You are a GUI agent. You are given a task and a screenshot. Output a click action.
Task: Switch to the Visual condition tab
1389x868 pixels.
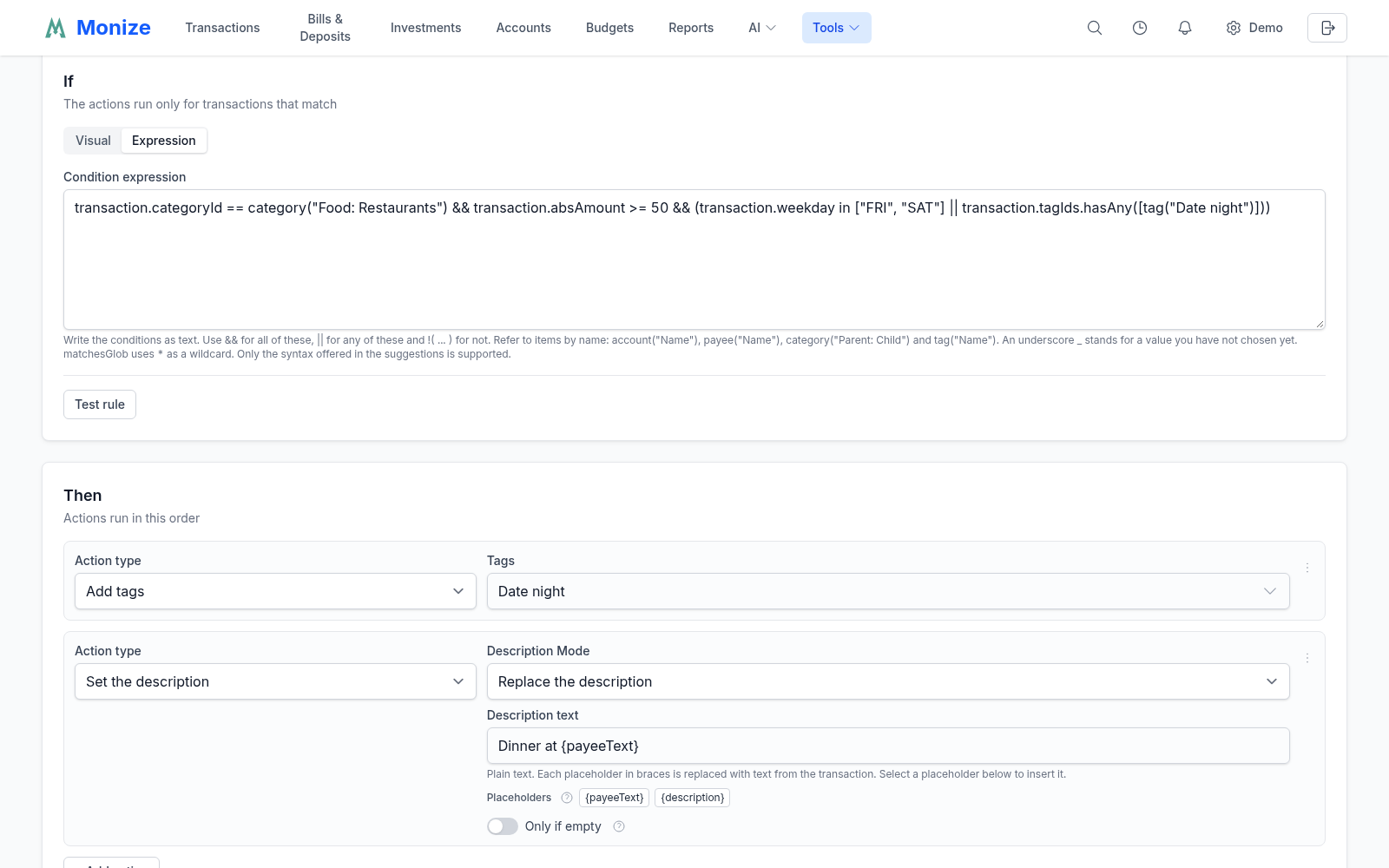[93, 141]
